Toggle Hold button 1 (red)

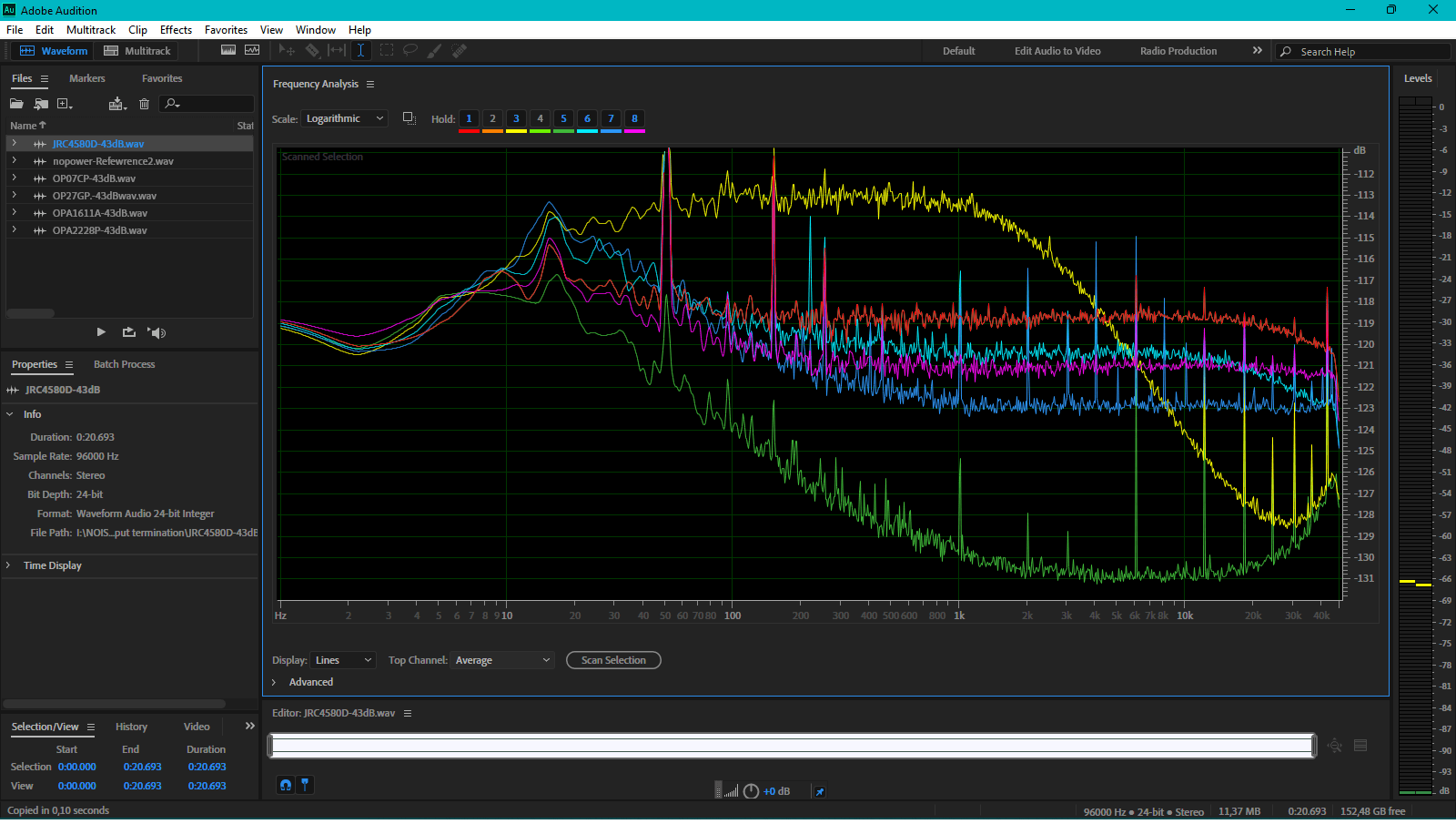coord(469,118)
